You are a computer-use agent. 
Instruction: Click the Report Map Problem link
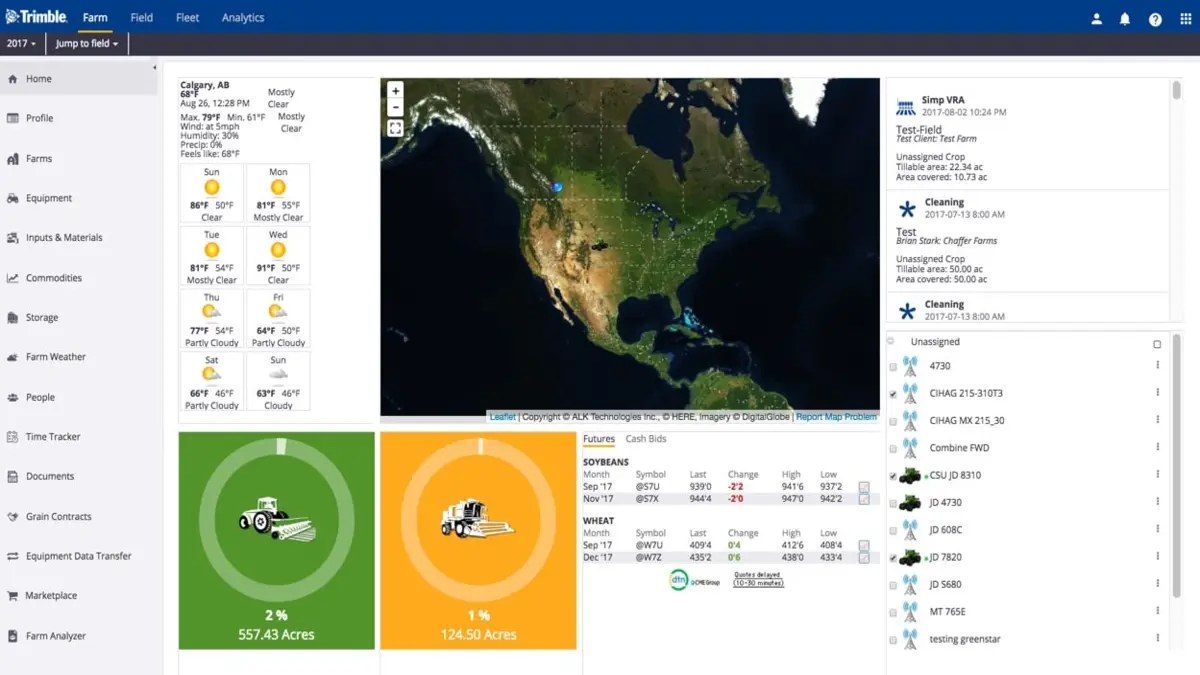pos(836,417)
